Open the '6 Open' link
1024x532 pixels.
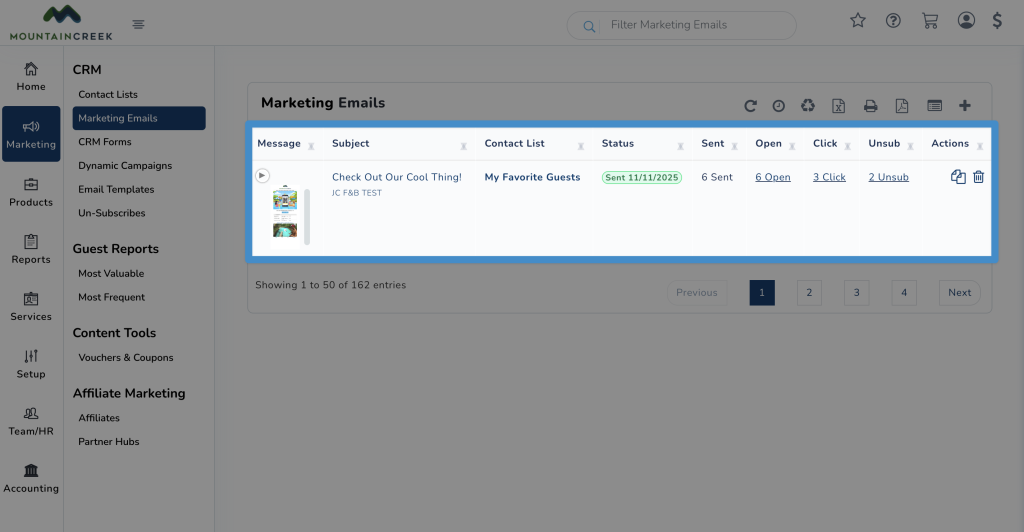coord(772,177)
